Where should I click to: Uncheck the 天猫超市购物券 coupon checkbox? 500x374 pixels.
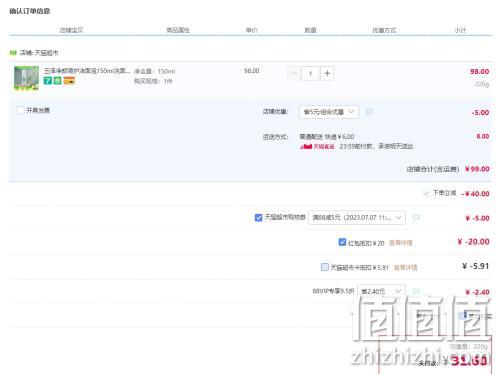coord(258,218)
